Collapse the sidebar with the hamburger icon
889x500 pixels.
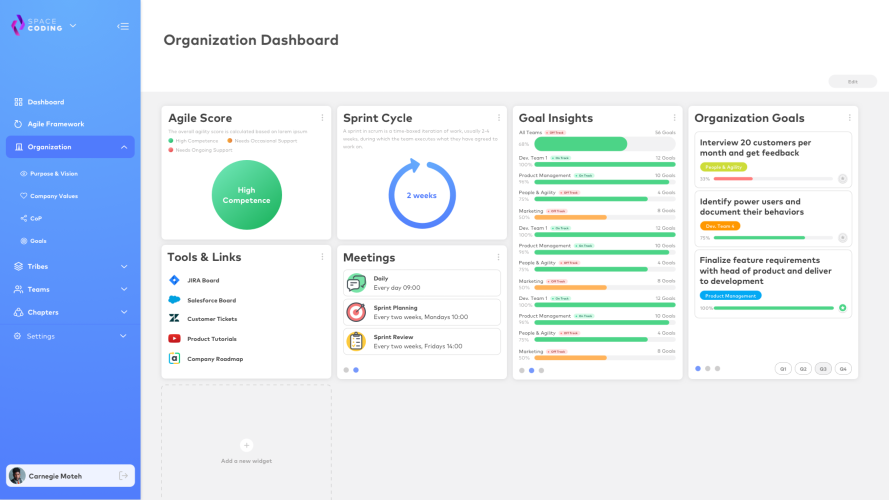[123, 26]
